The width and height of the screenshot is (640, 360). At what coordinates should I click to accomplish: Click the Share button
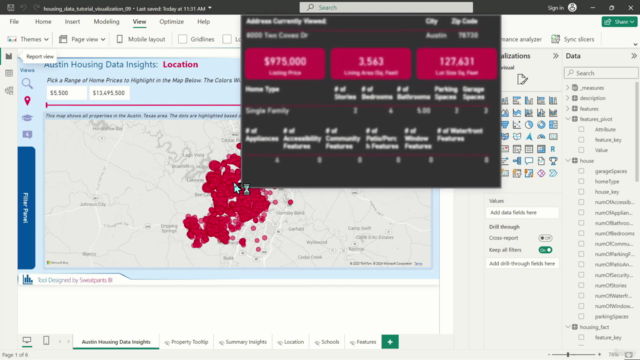click(619, 22)
